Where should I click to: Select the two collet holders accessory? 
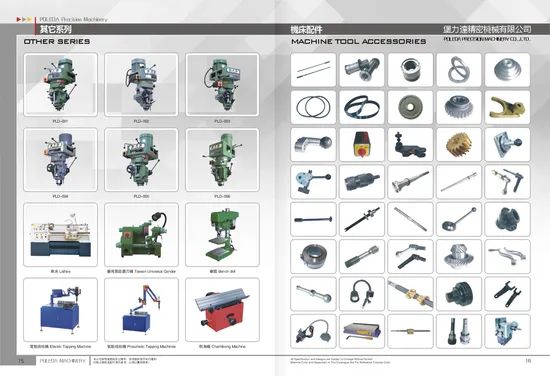click(459, 331)
